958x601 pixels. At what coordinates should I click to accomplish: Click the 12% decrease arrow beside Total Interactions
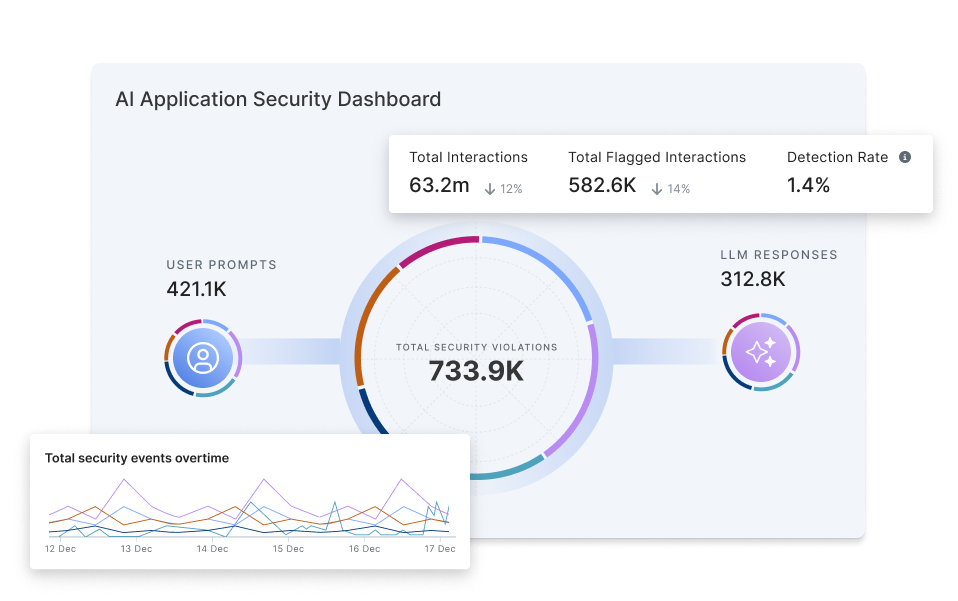pos(488,188)
